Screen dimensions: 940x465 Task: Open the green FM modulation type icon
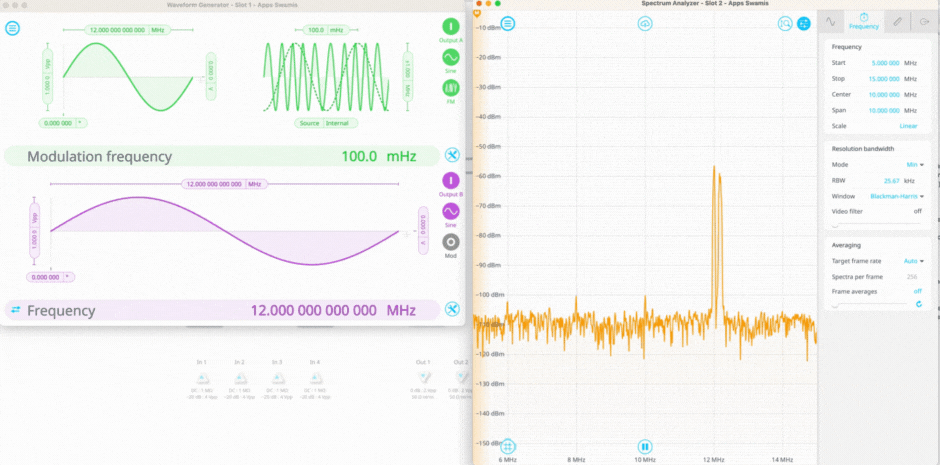point(451,87)
